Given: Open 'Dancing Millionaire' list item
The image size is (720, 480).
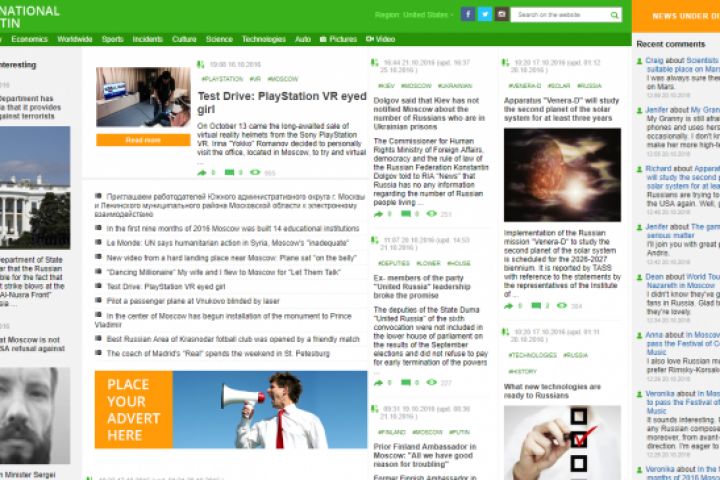Looking at the screenshot, I should click(x=224, y=272).
